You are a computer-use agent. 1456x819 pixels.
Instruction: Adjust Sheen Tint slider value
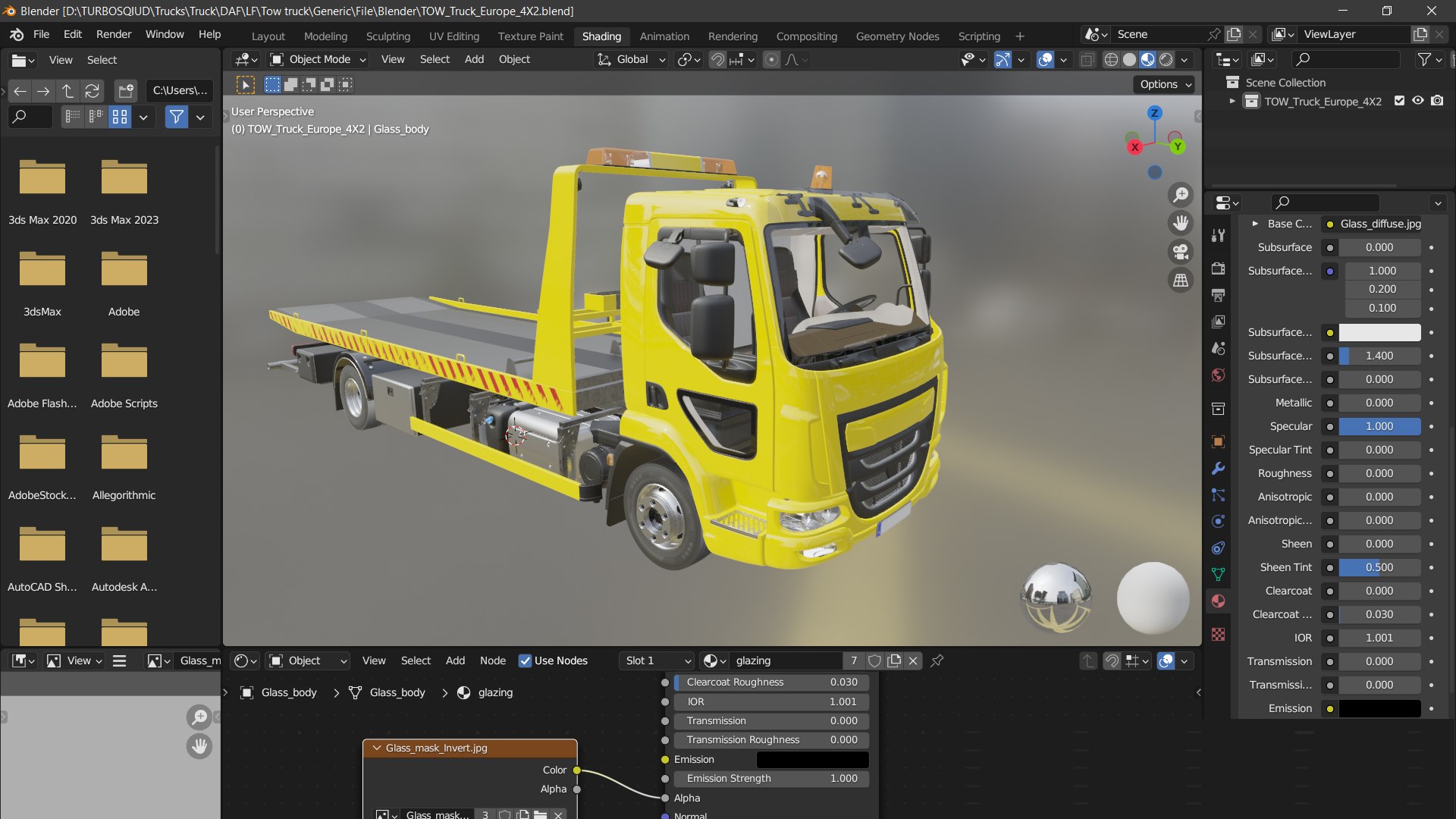point(1379,567)
